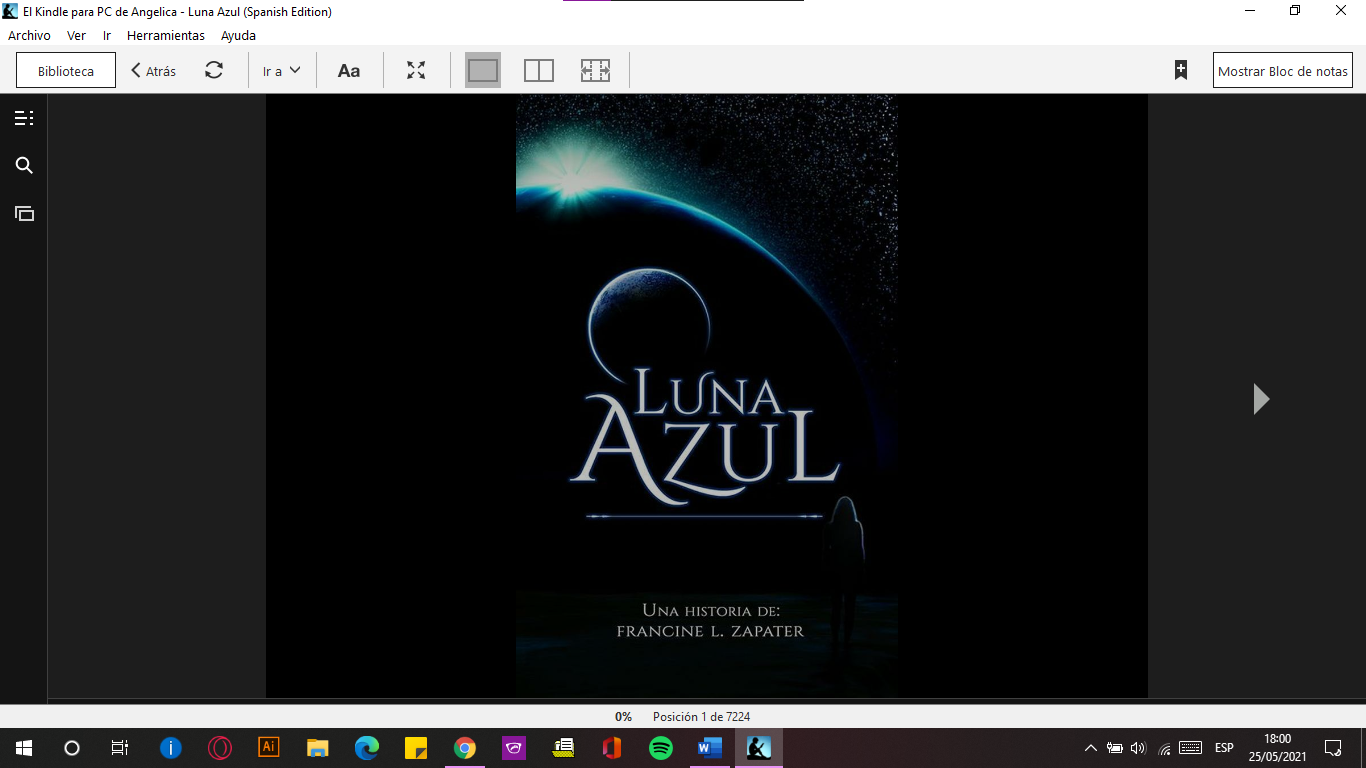Image resolution: width=1366 pixels, height=768 pixels.
Task: Open the Ver menu
Action: [x=77, y=35]
